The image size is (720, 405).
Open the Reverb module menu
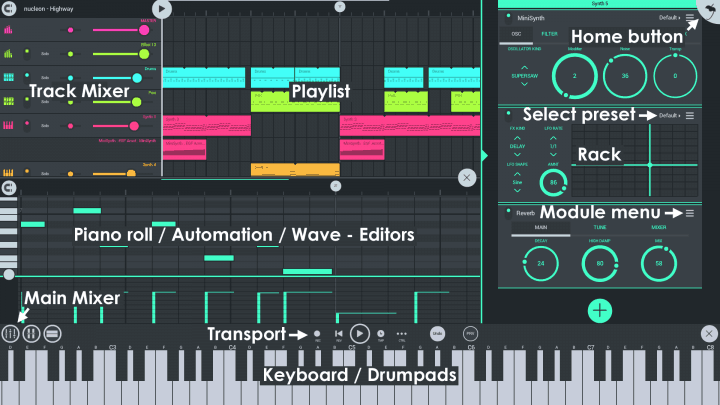pos(690,213)
